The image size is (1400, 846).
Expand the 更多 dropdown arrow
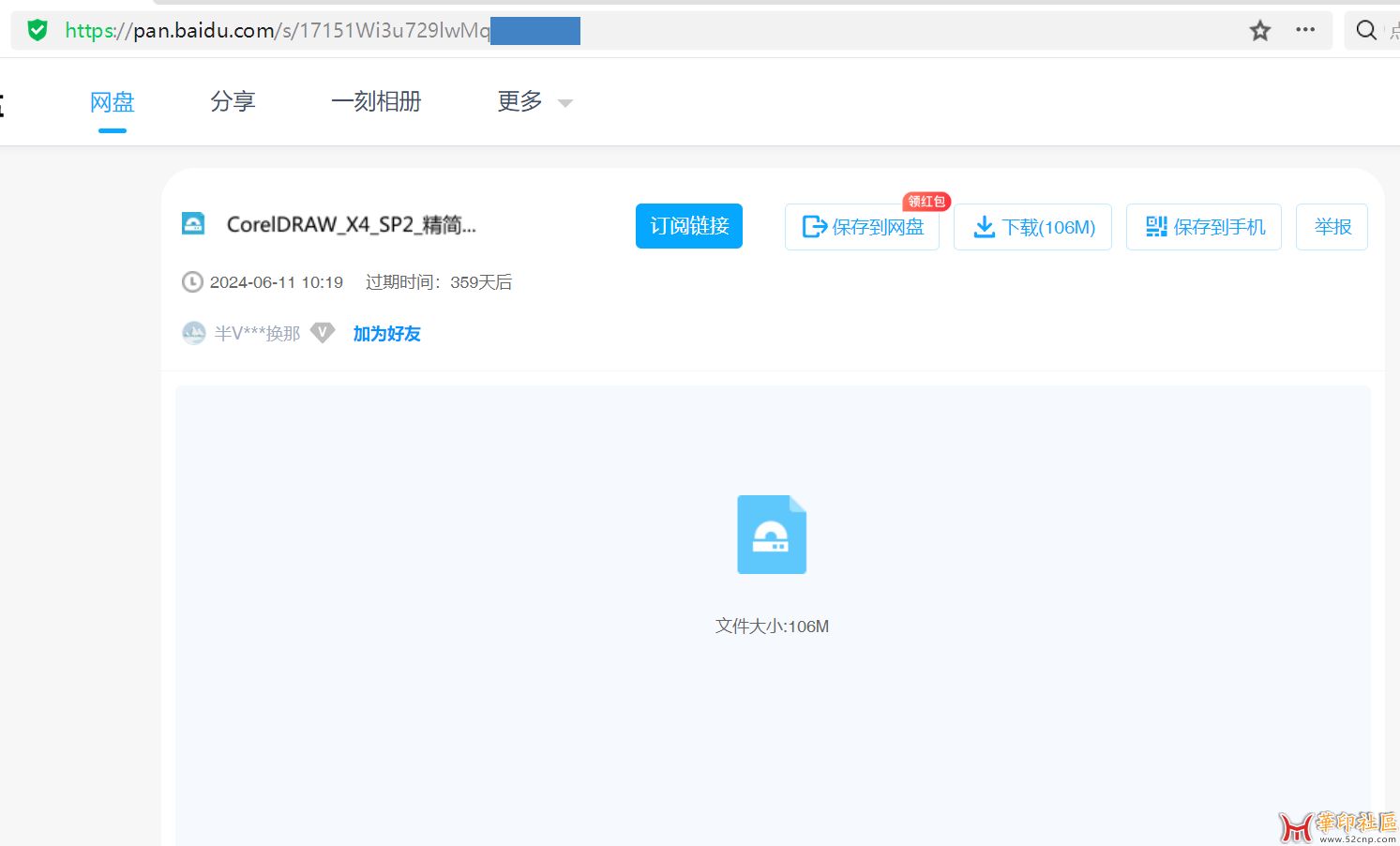[x=565, y=103]
